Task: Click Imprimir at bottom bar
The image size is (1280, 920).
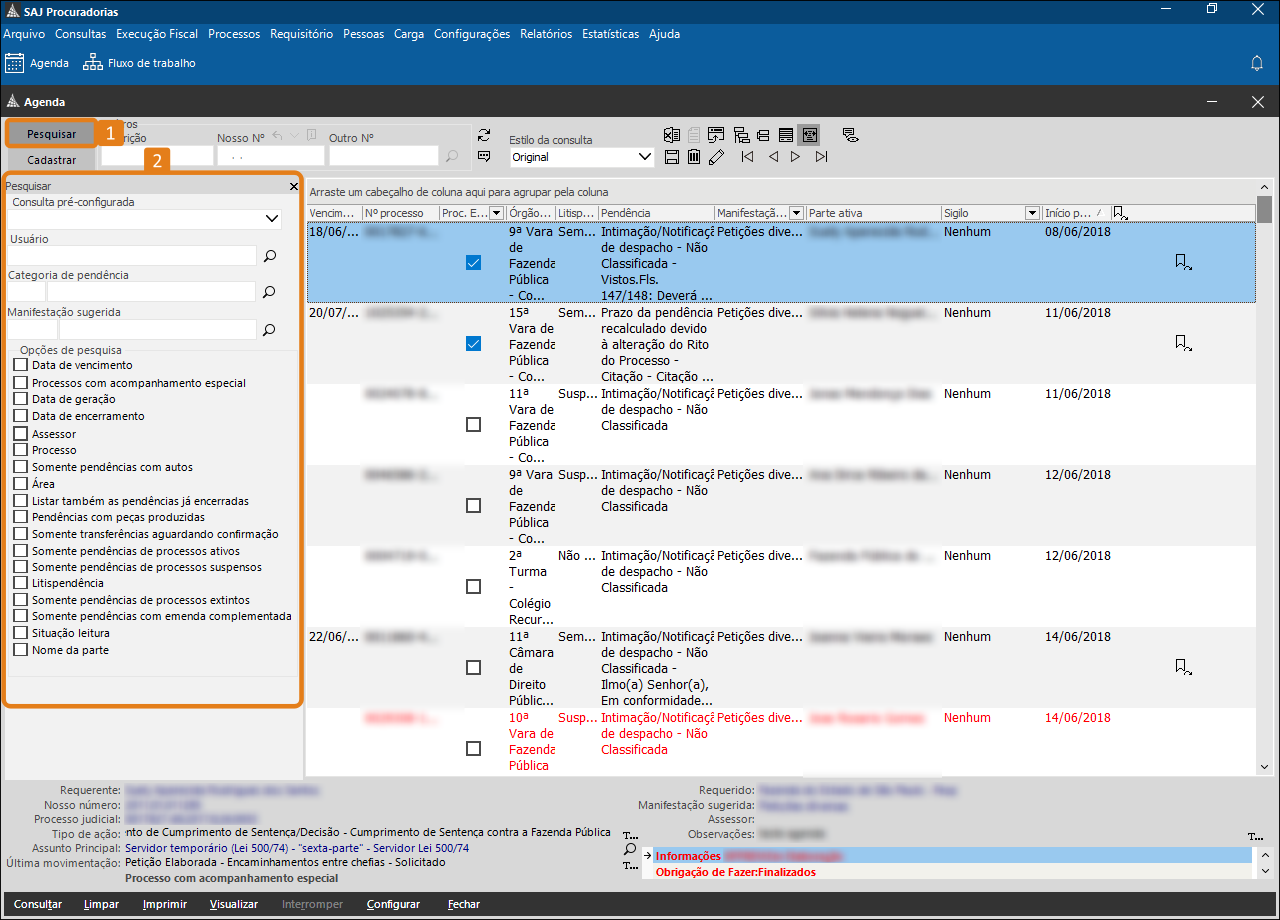Action: point(165,904)
